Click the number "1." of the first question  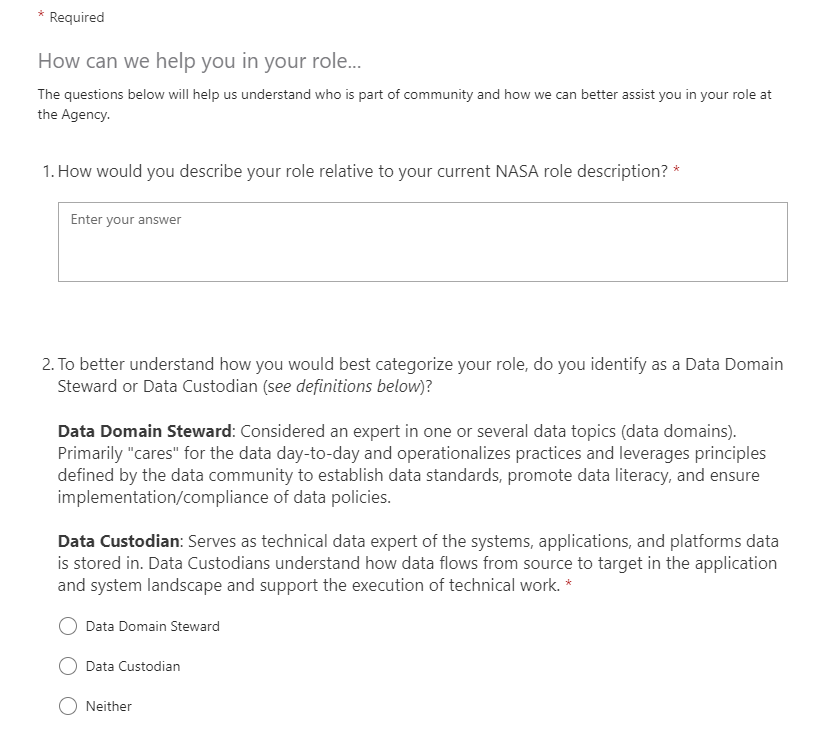(x=48, y=171)
